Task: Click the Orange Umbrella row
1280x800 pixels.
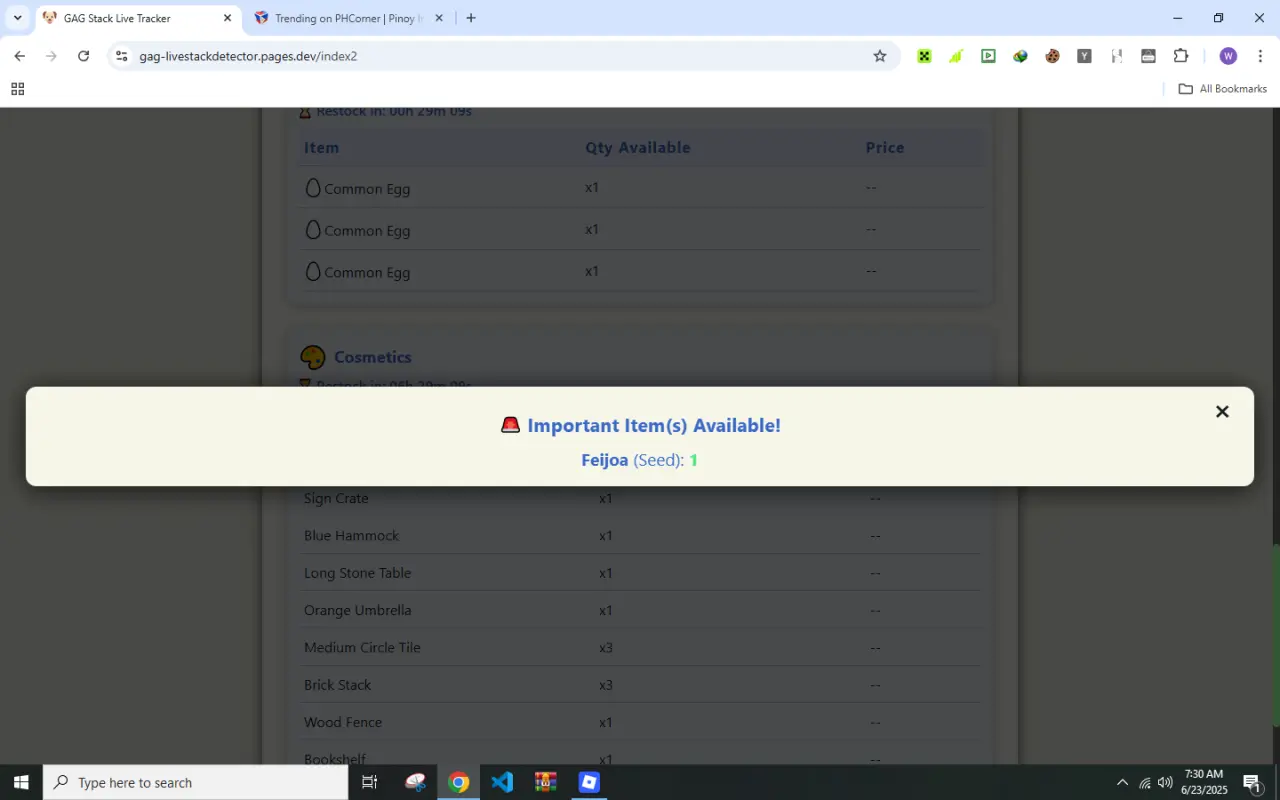Action: point(640,610)
